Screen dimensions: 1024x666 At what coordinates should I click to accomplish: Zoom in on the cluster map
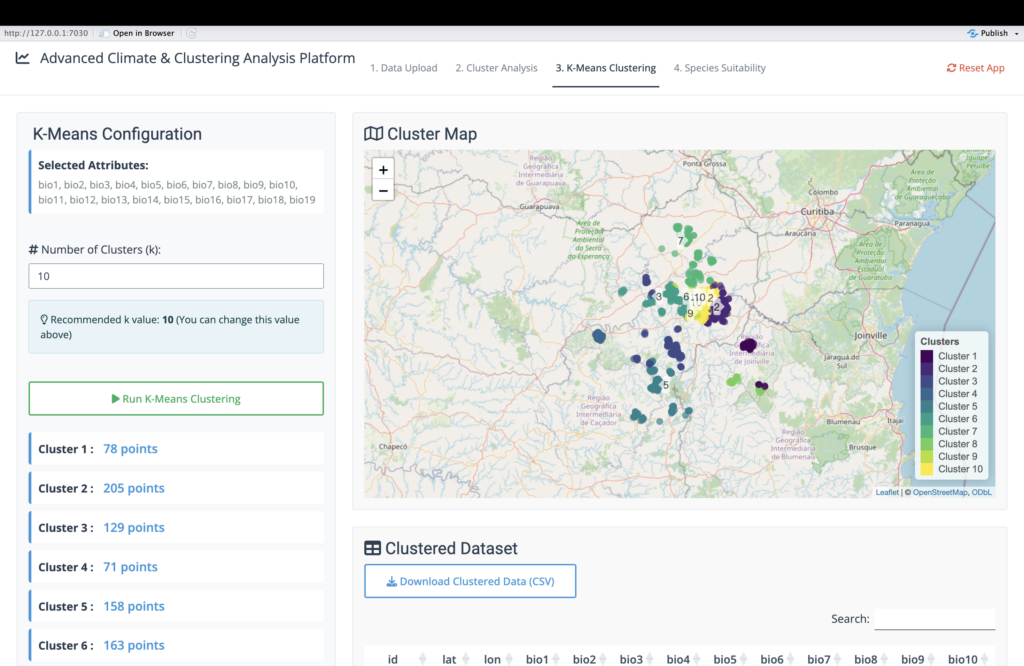point(383,170)
